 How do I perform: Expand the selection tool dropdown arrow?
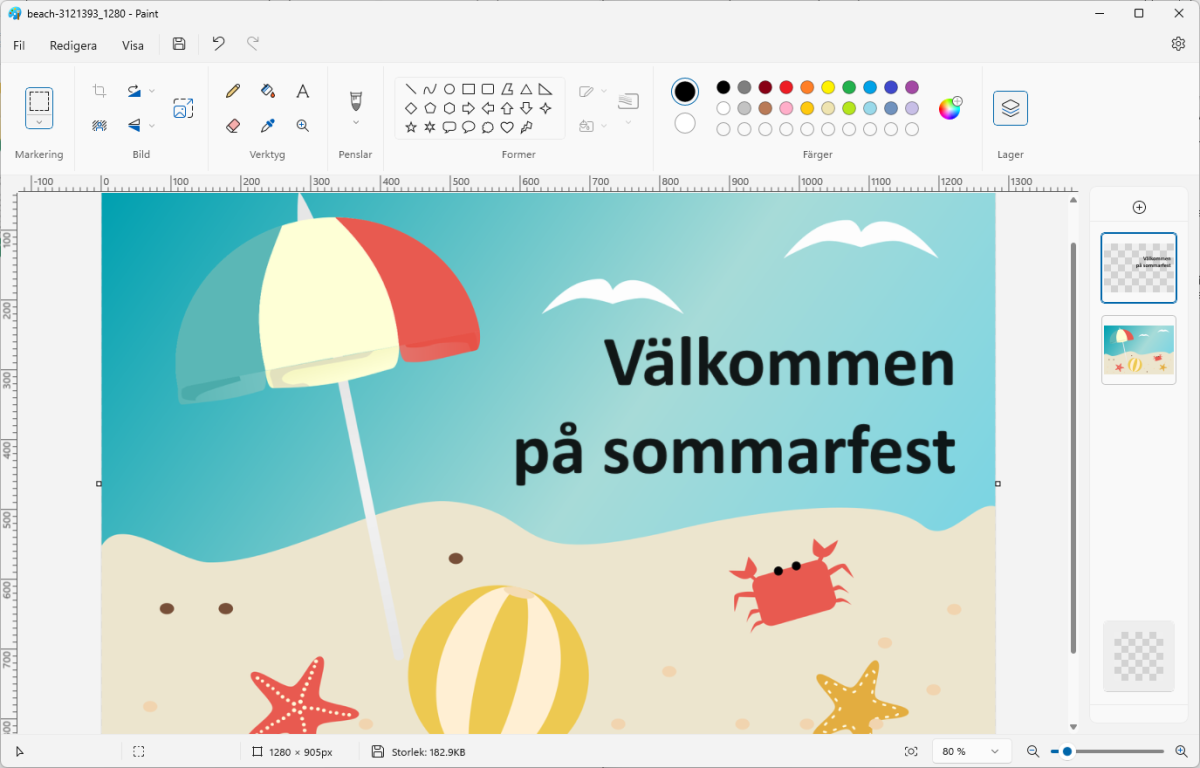pos(39,122)
